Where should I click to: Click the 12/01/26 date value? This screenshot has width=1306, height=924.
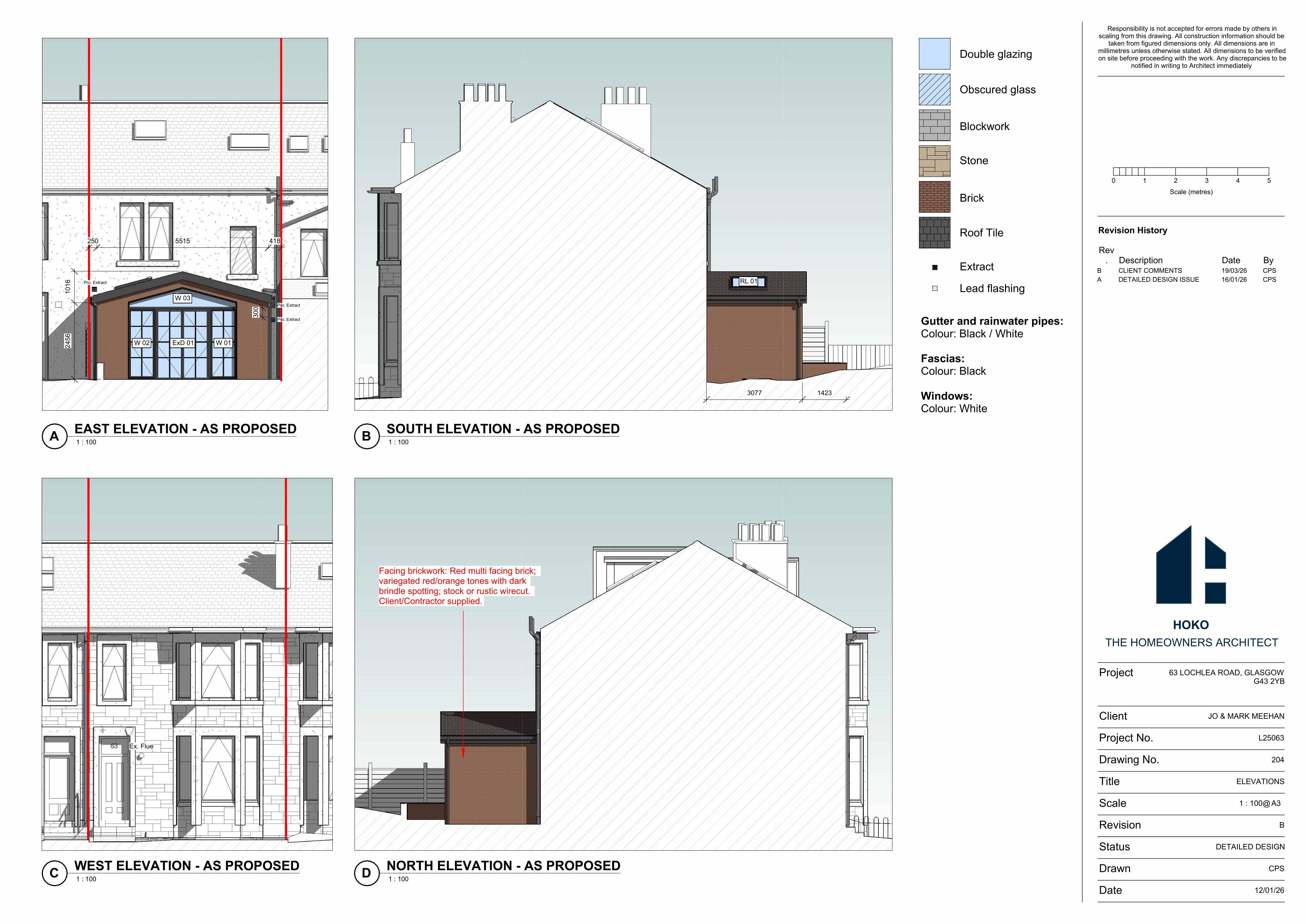(1270, 891)
